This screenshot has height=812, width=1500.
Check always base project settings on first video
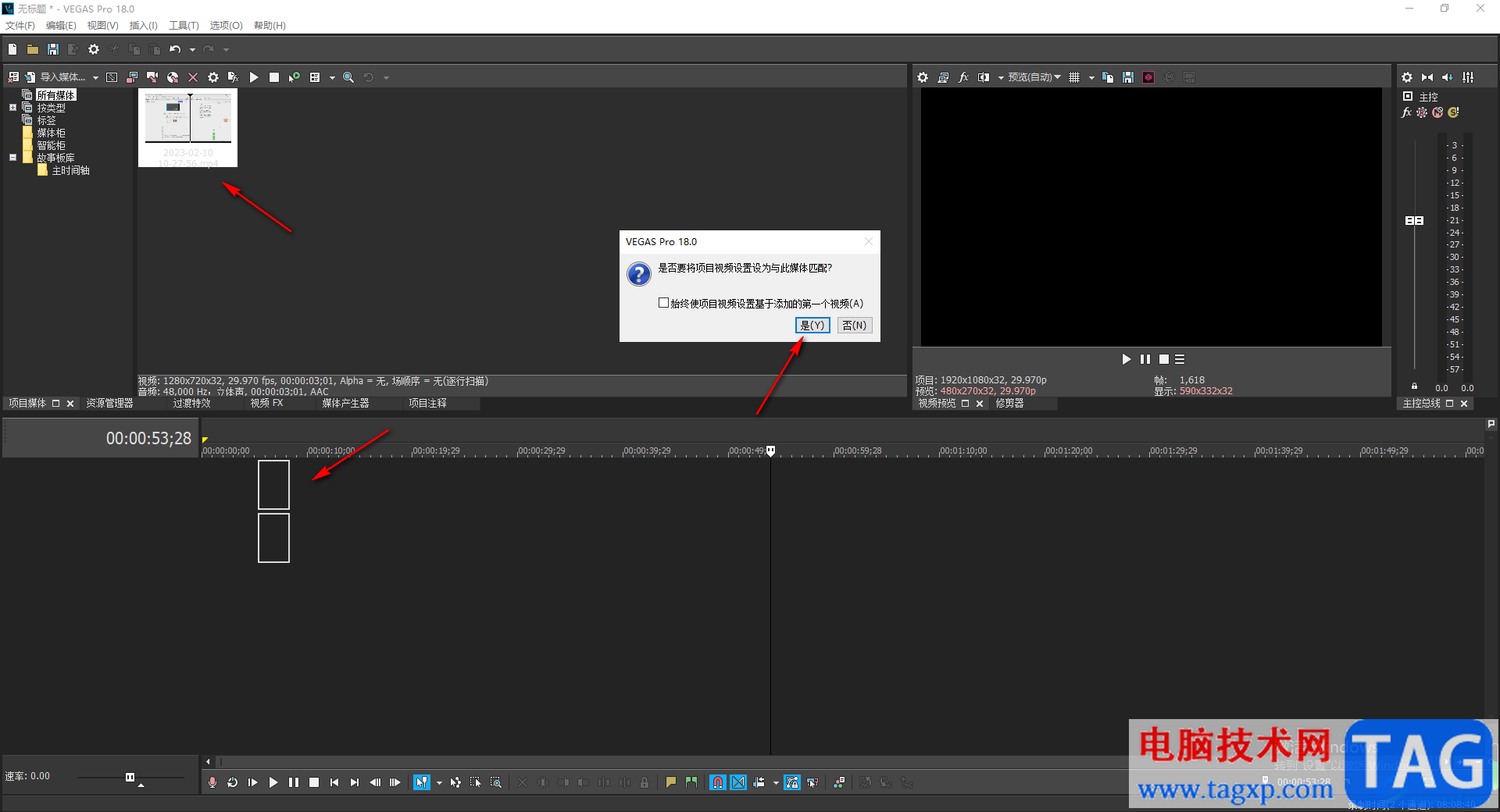[663, 303]
